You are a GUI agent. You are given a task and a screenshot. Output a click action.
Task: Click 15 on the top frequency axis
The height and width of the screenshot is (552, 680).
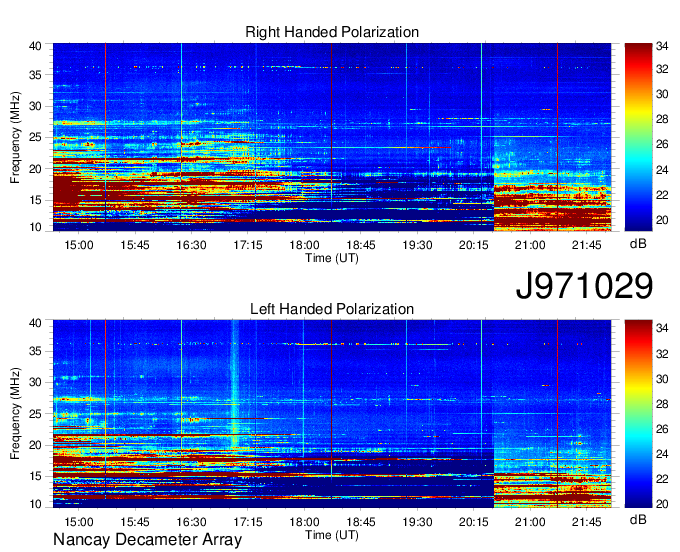tap(35, 200)
